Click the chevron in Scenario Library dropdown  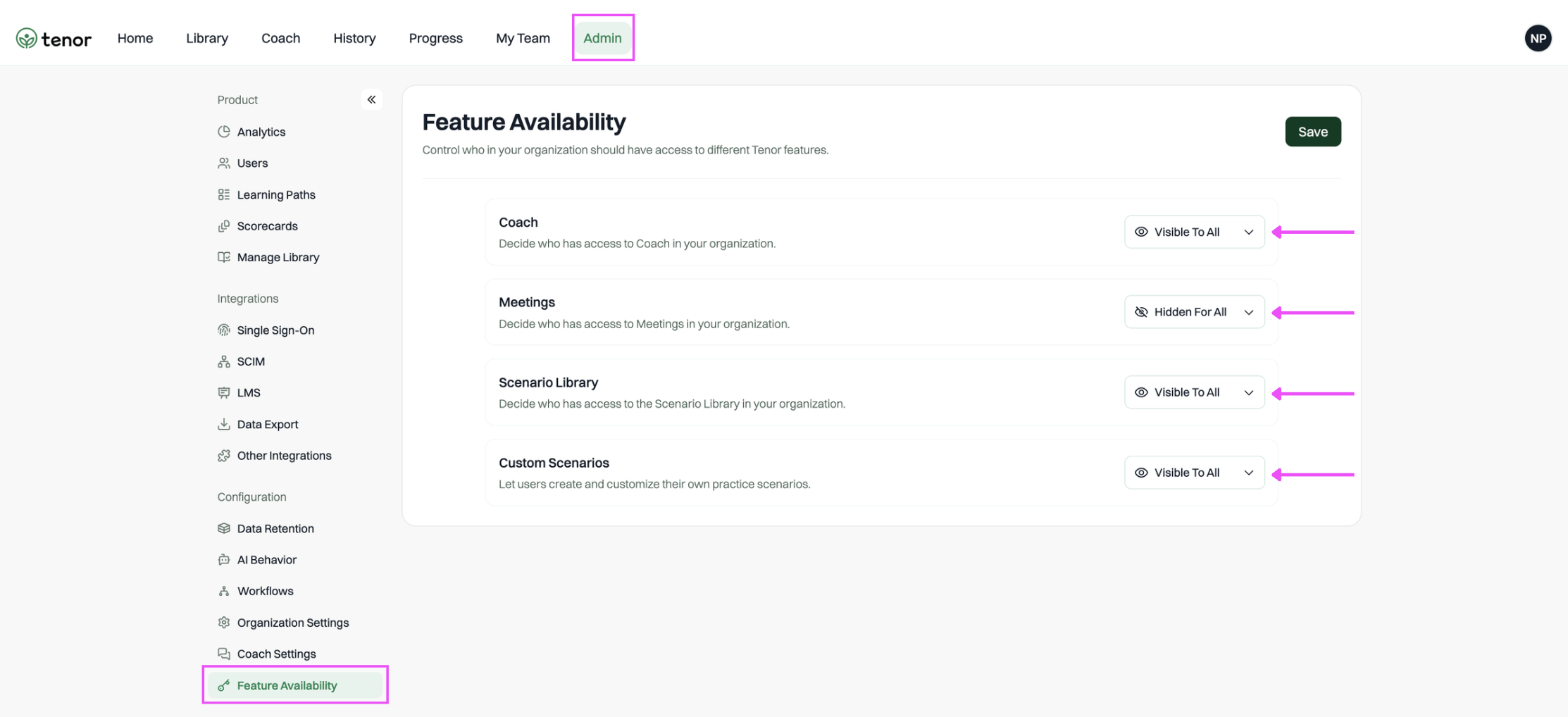tap(1248, 393)
